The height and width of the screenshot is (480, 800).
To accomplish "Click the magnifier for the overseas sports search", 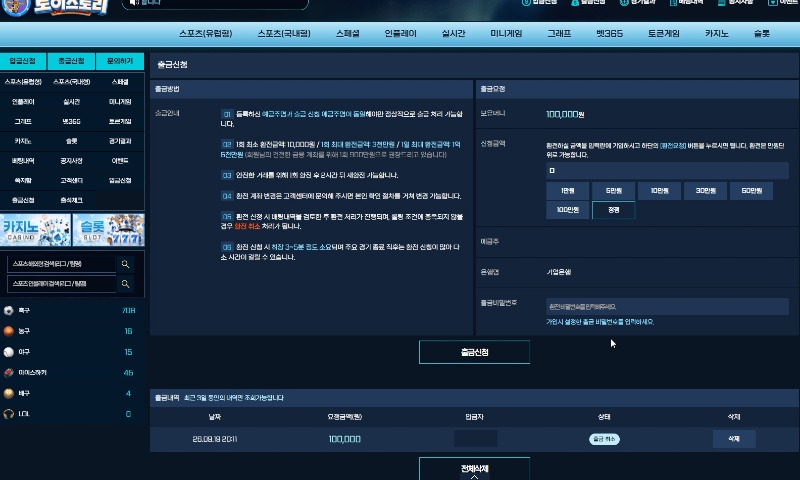I will point(126,264).
